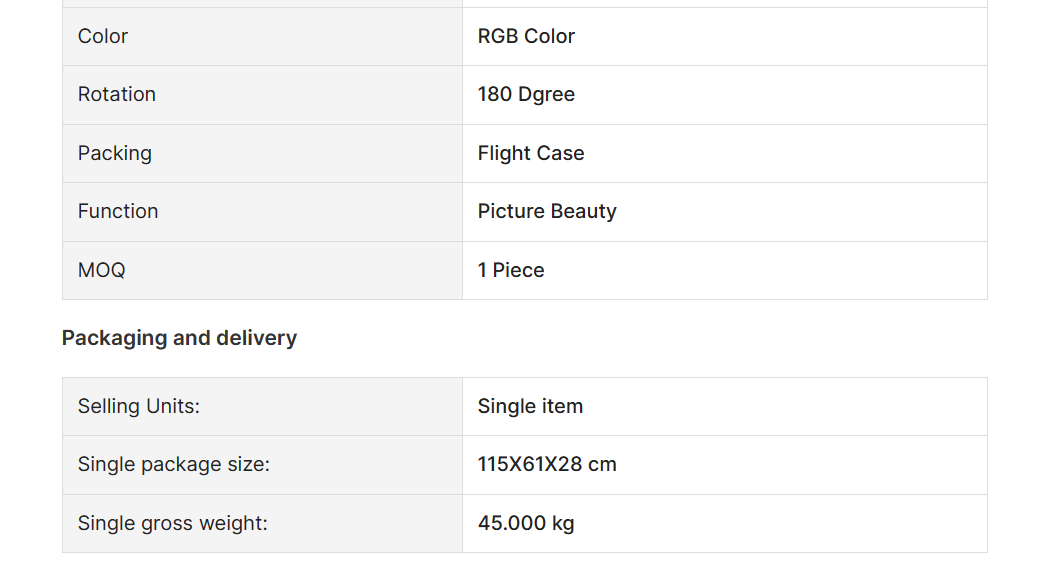Click the Rotation label cell
The width and height of the screenshot is (1052, 569).
tap(262, 95)
